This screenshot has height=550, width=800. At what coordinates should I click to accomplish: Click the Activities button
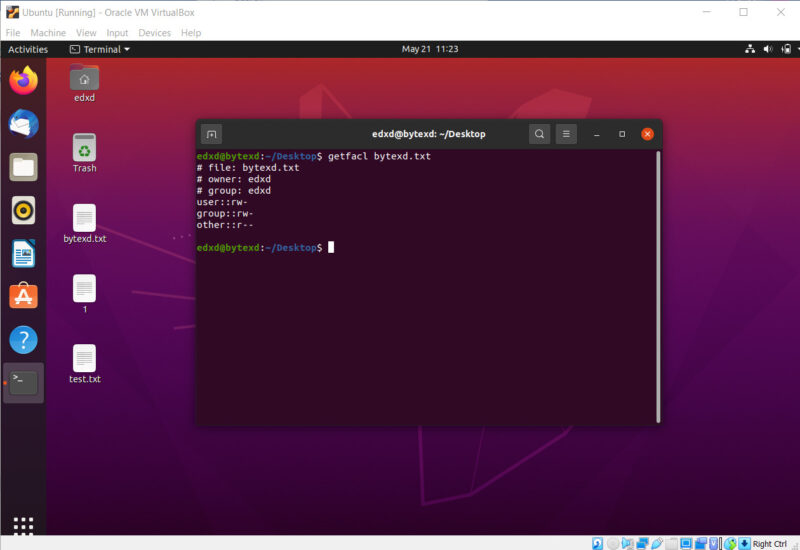point(28,49)
